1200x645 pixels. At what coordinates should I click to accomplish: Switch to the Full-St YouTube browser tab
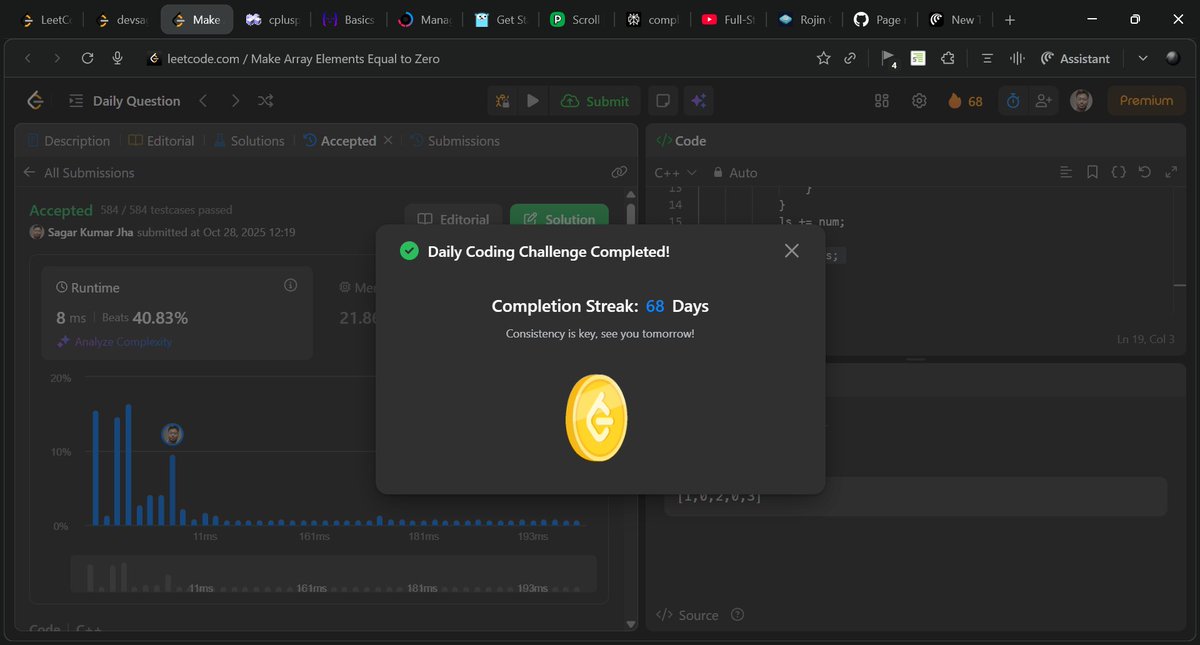[x=728, y=19]
